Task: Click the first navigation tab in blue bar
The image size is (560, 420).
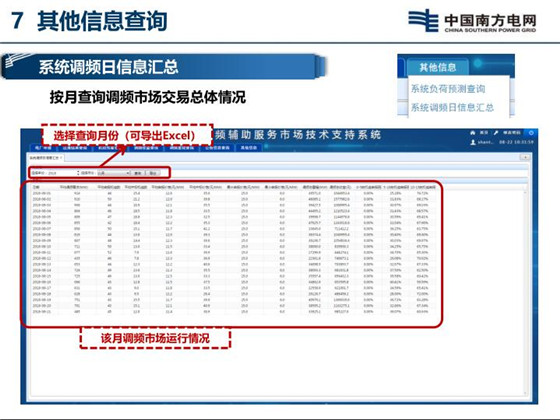Action: point(44,148)
